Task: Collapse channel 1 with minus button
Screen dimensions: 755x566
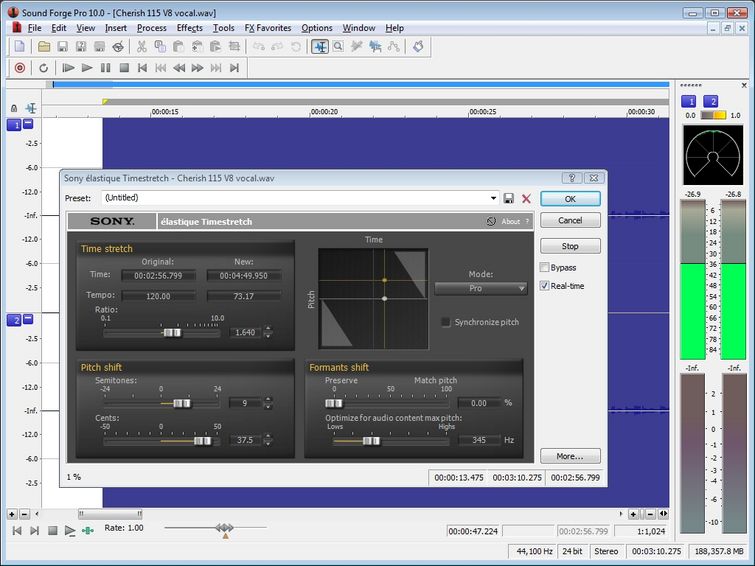Action: [x=28, y=124]
